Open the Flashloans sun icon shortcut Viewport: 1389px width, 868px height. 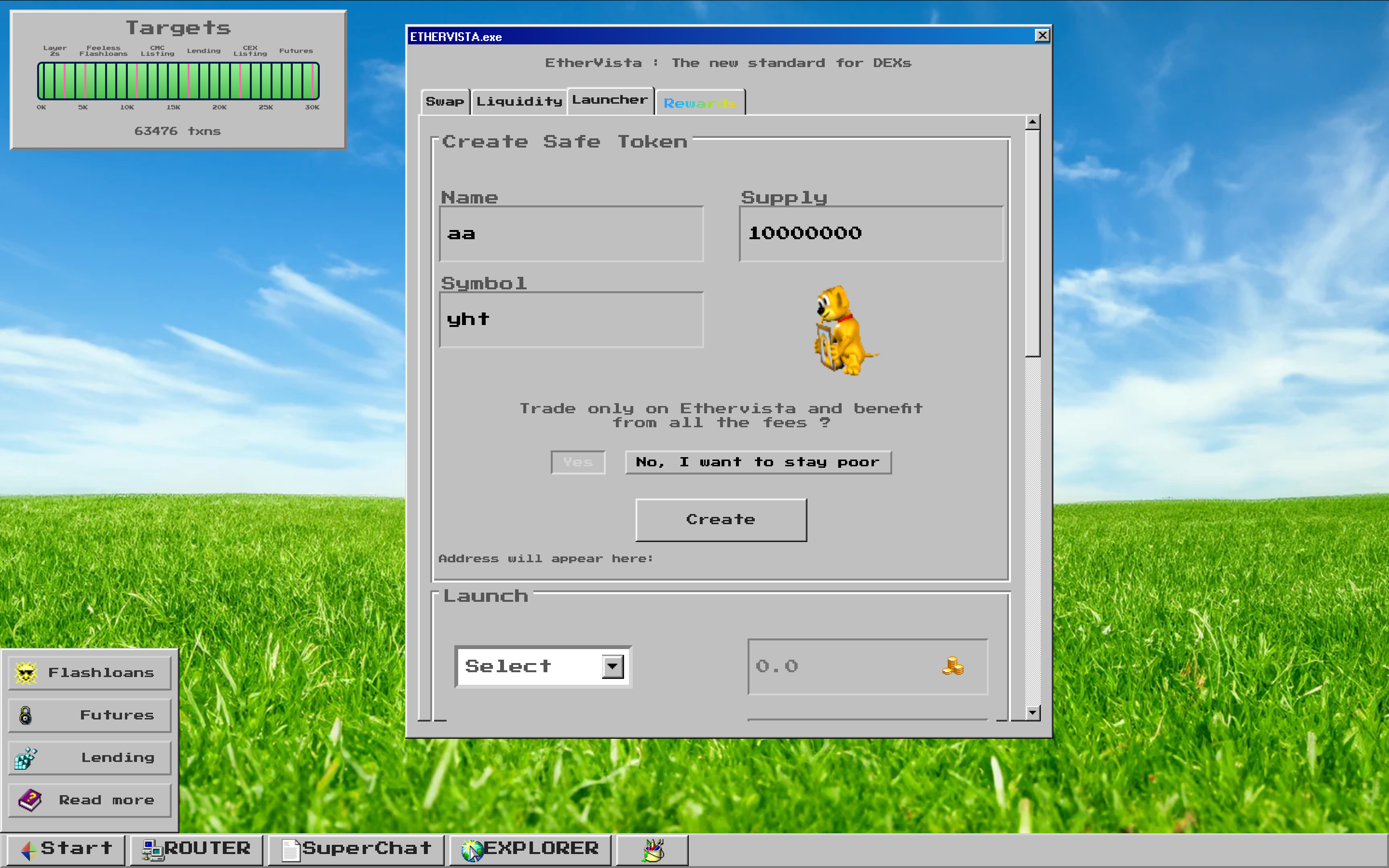pyautogui.click(x=26, y=672)
